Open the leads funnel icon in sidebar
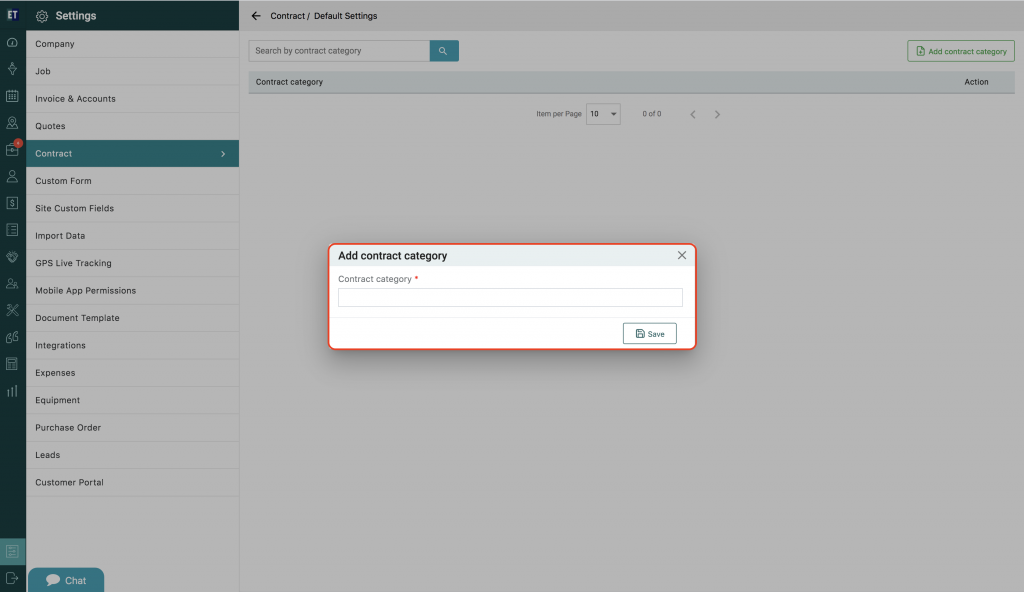This screenshot has height=592, width=1024. [x=12, y=69]
